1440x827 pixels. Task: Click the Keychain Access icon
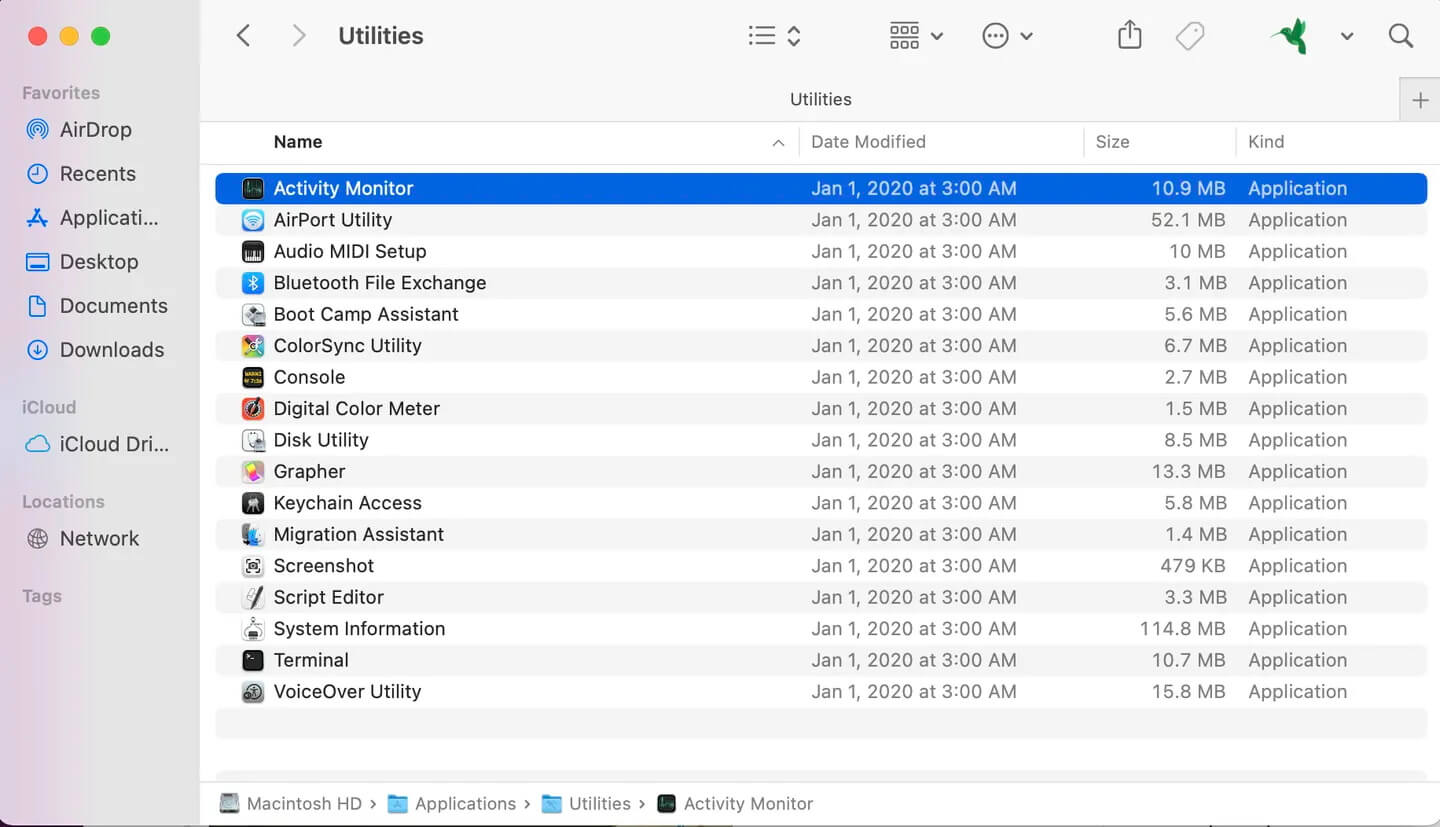253,503
